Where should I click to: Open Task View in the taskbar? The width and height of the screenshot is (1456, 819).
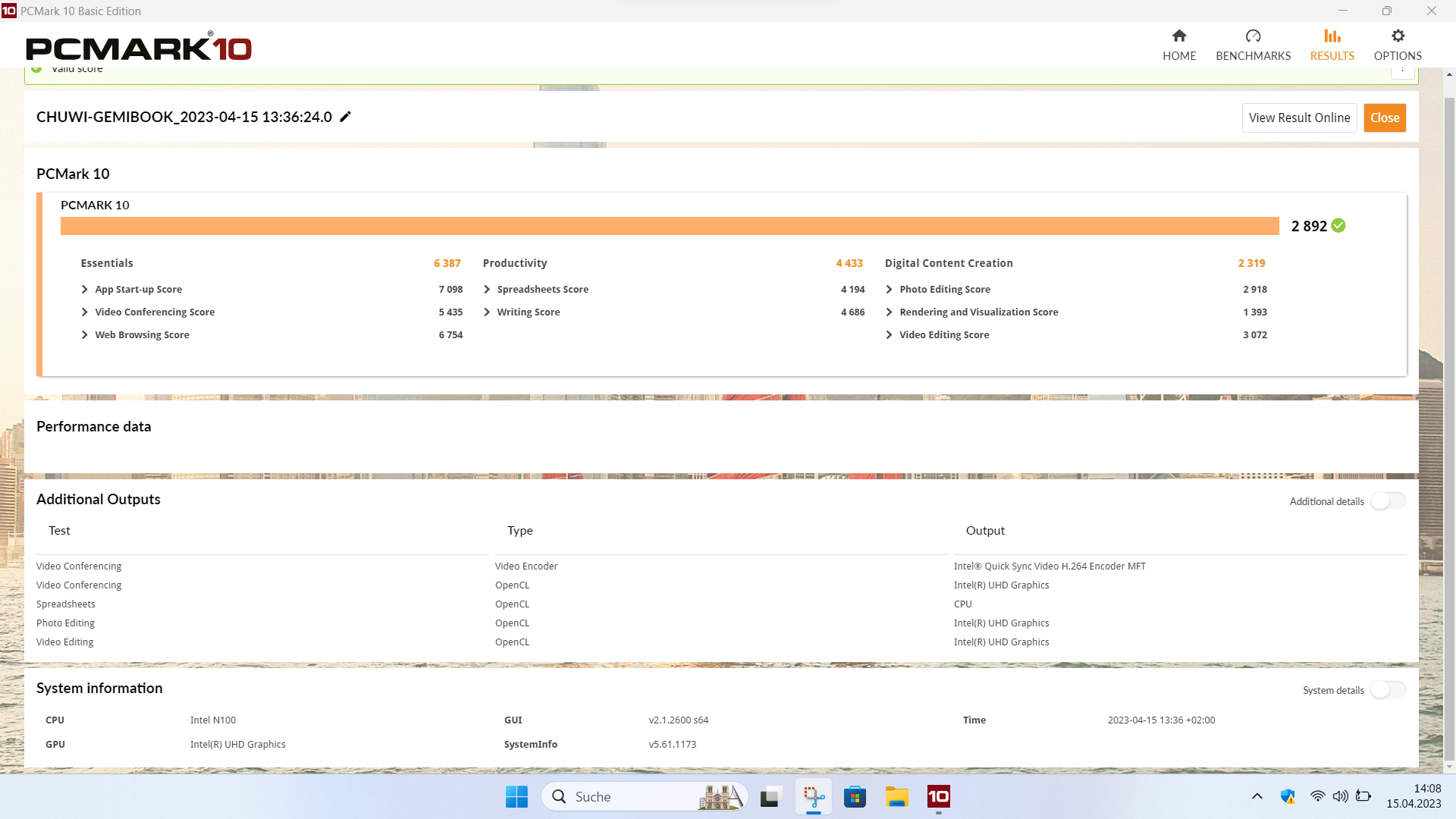(770, 796)
